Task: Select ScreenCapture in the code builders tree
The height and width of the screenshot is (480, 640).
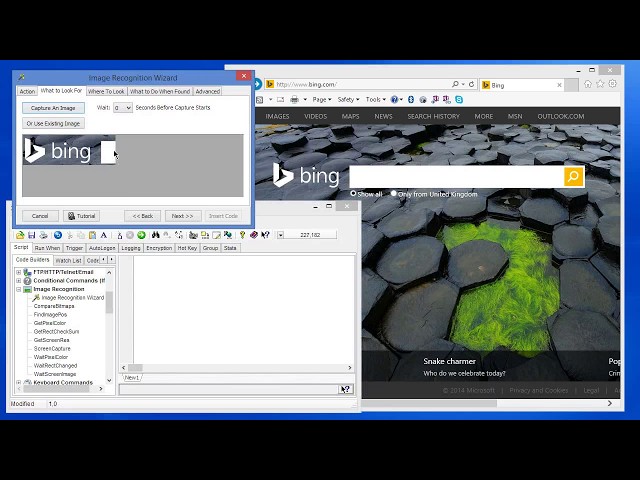Action: (52, 349)
